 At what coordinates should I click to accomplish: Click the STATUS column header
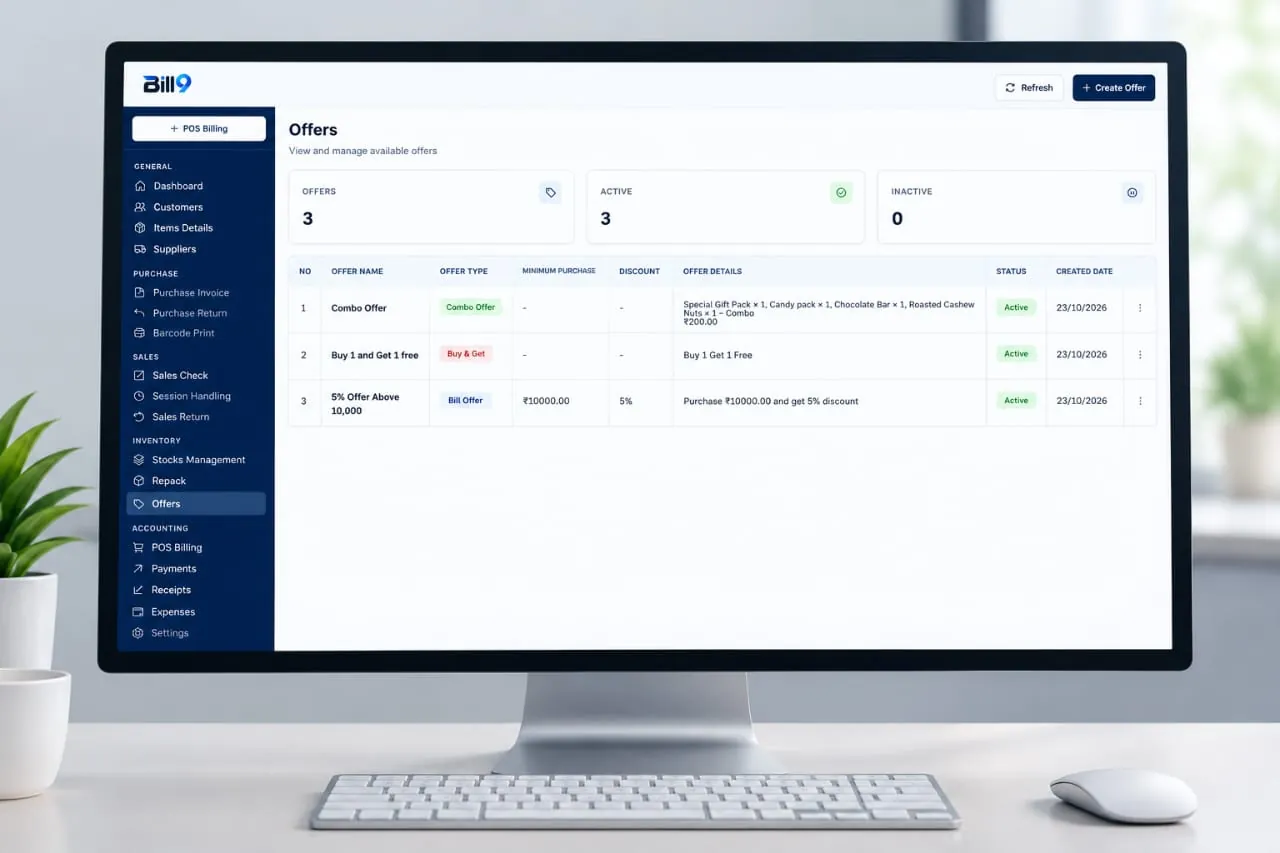click(1011, 271)
